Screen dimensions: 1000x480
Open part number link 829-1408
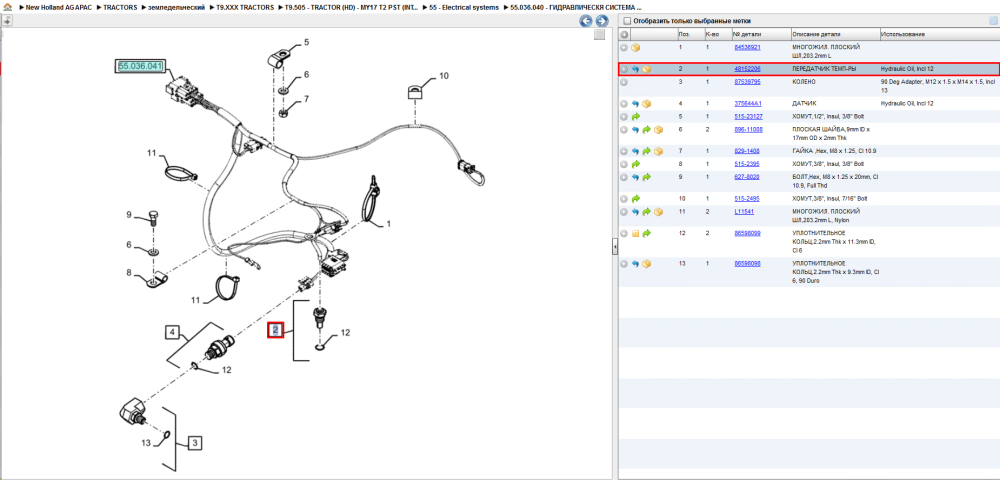point(746,151)
